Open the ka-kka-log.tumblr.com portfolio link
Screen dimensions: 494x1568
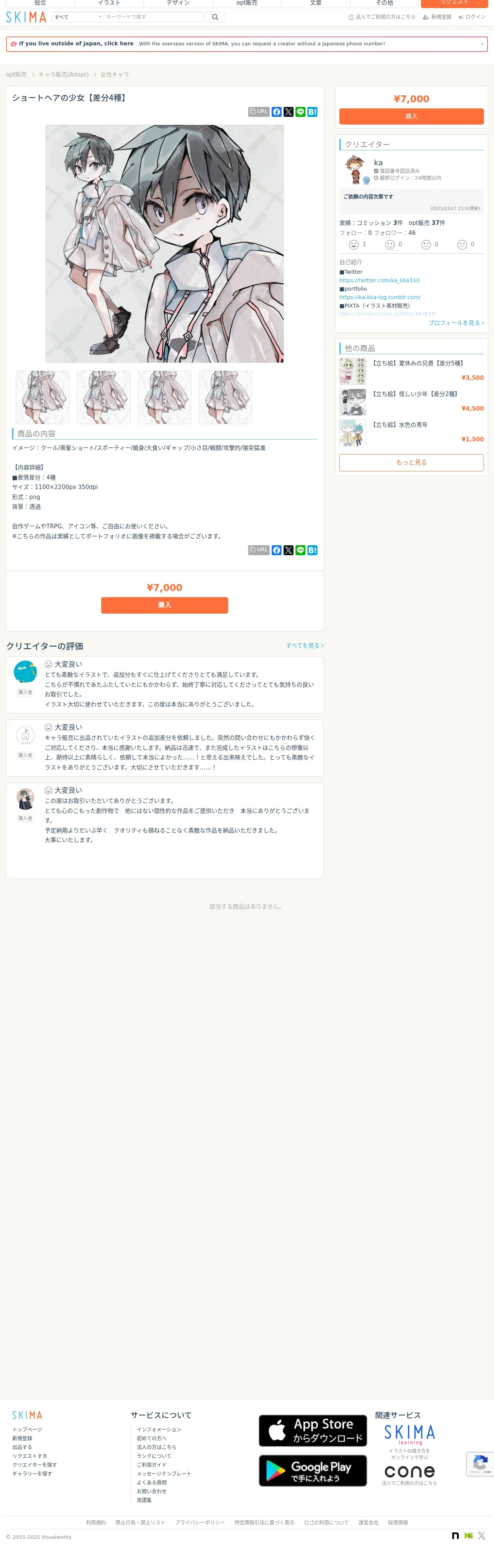380,298
